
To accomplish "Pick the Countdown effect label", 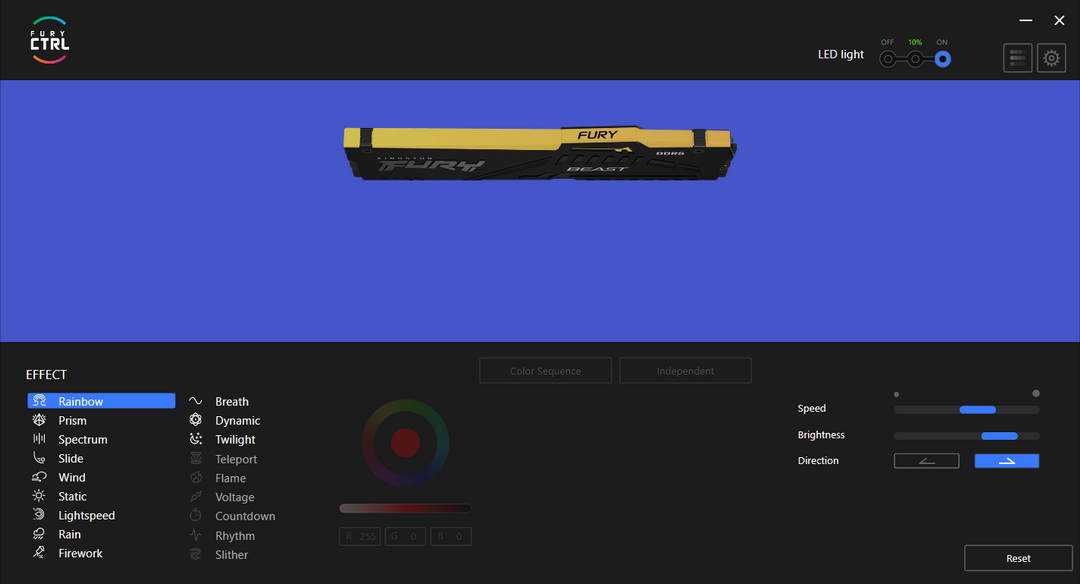I will pos(245,516).
